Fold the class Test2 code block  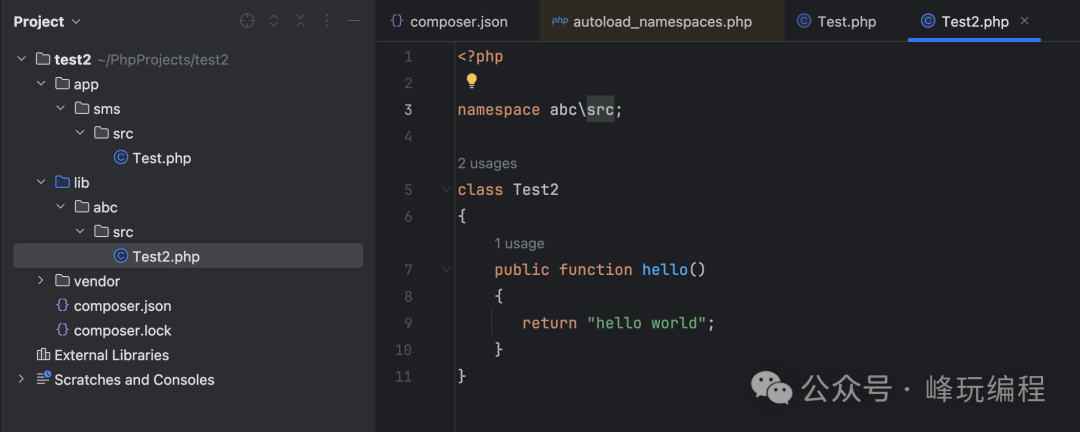446,189
